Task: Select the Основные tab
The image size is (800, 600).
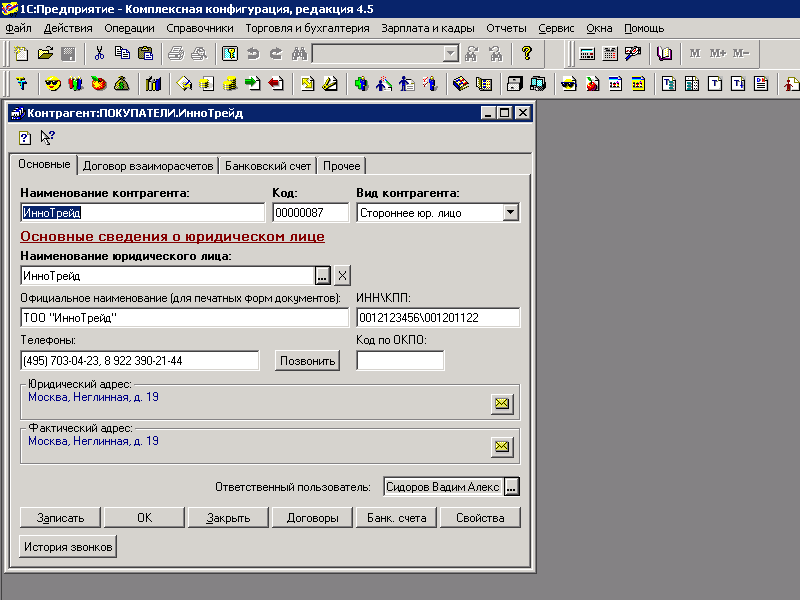Action: [x=44, y=164]
